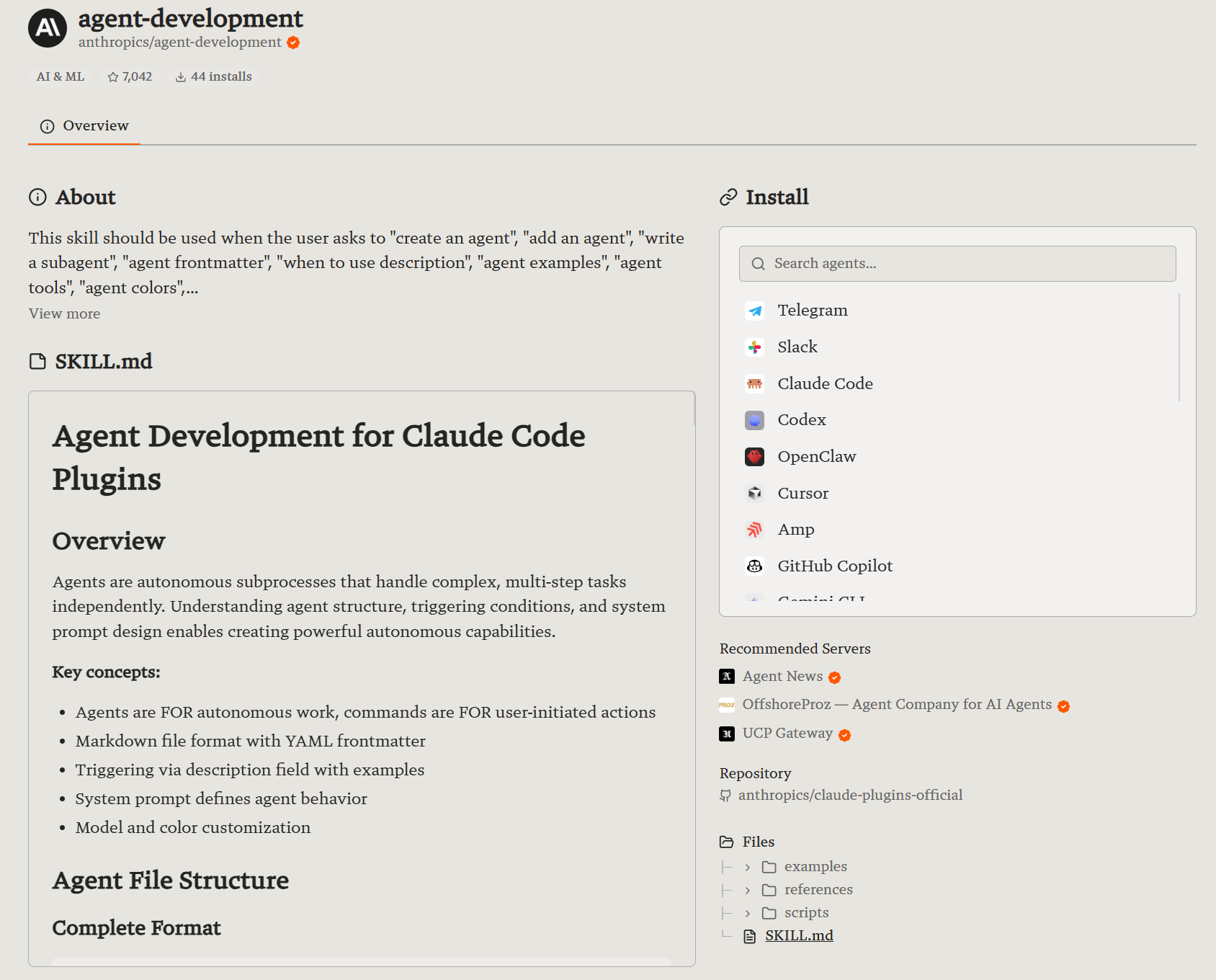Click the info icon in the Overview tab

[x=48, y=127]
